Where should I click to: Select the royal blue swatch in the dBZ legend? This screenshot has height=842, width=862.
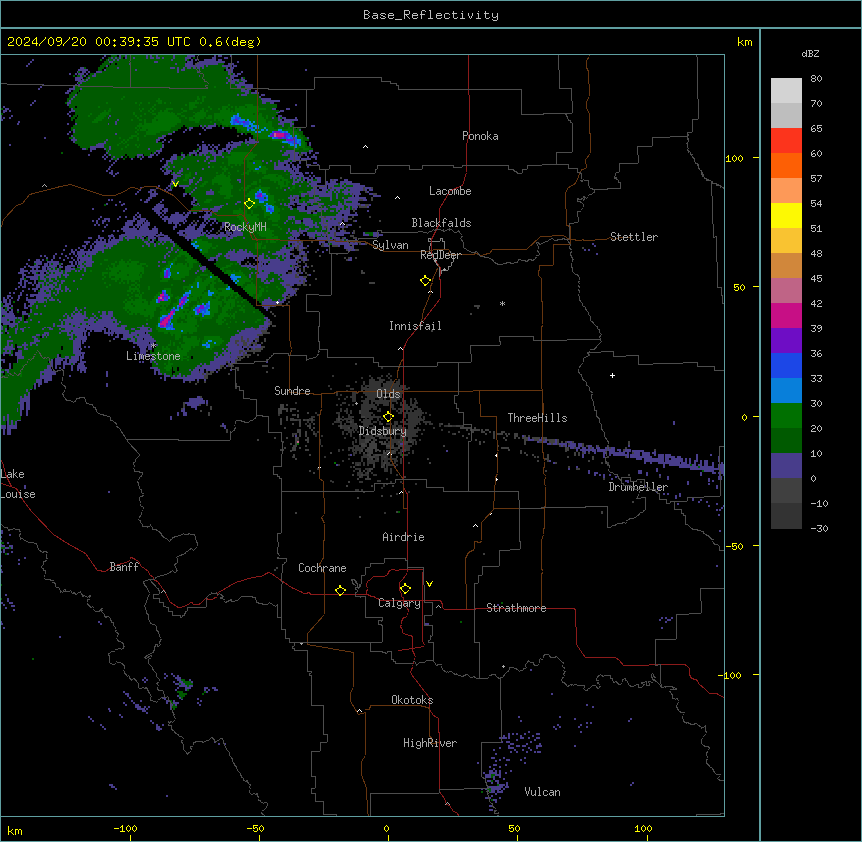[x=786, y=366]
